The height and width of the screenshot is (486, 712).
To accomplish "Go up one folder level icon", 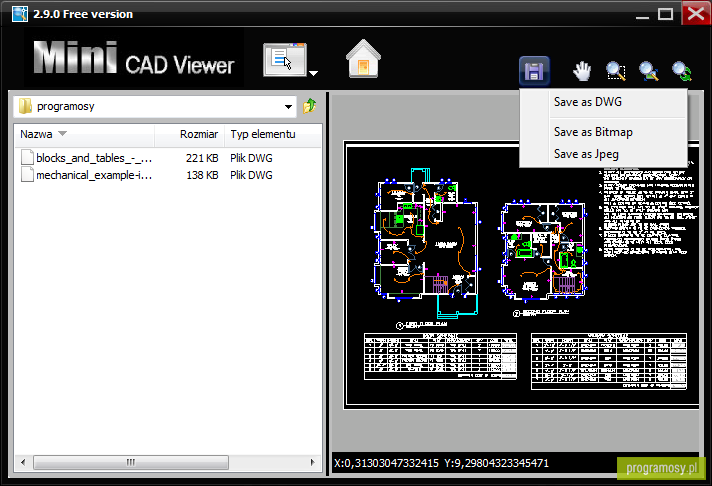I will 310,106.
